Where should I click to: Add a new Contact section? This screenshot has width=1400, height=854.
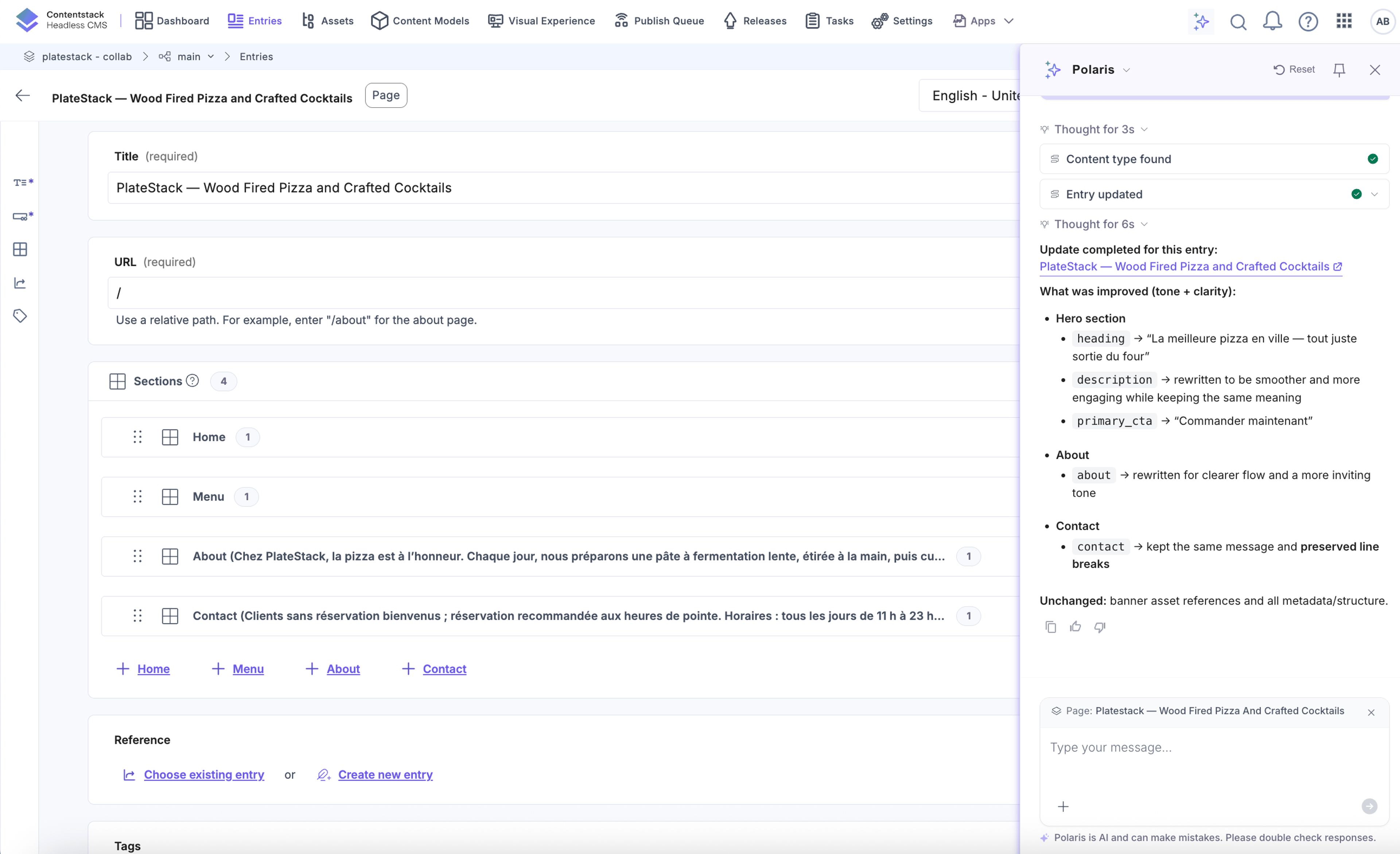pyautogui.click(x=434, y=669)
